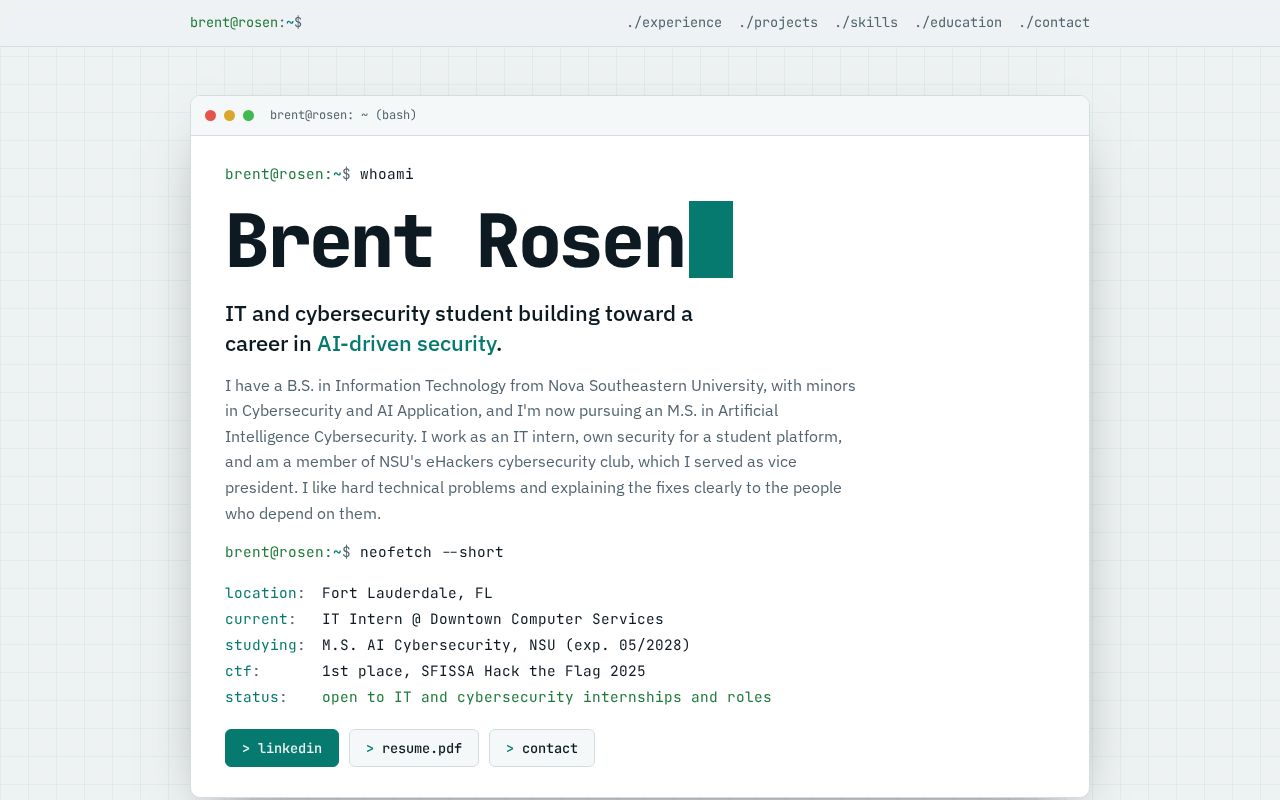Jump to the ./education section

958,22
